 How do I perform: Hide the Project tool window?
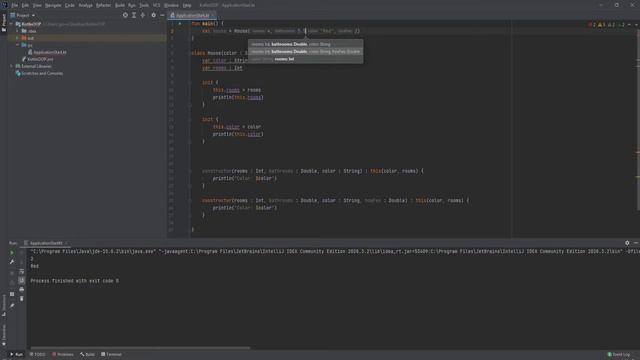(162, 15)
